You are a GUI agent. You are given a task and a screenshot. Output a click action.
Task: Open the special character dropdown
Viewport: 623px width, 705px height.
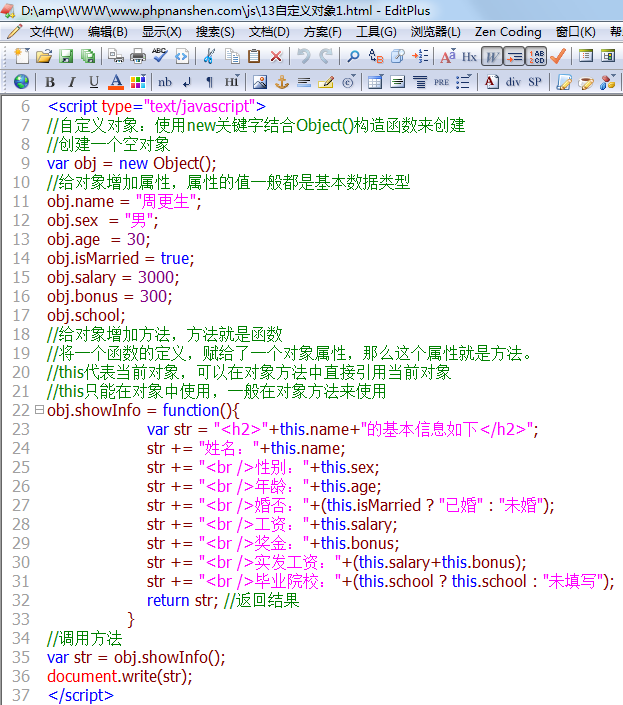click(x=348, y=82)
